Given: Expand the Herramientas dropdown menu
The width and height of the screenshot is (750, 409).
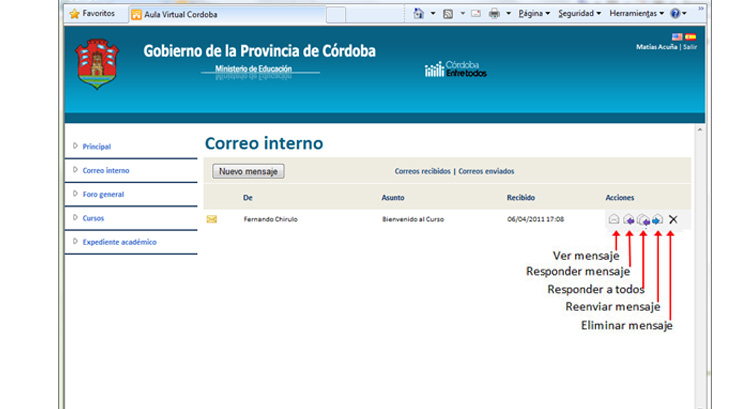Looking at the screenshot, I should pos(636,14).
